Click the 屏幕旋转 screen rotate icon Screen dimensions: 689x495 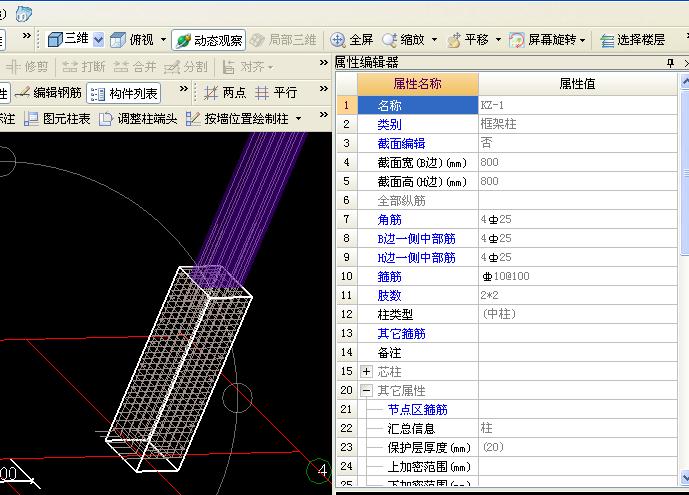tap(517, 40)
